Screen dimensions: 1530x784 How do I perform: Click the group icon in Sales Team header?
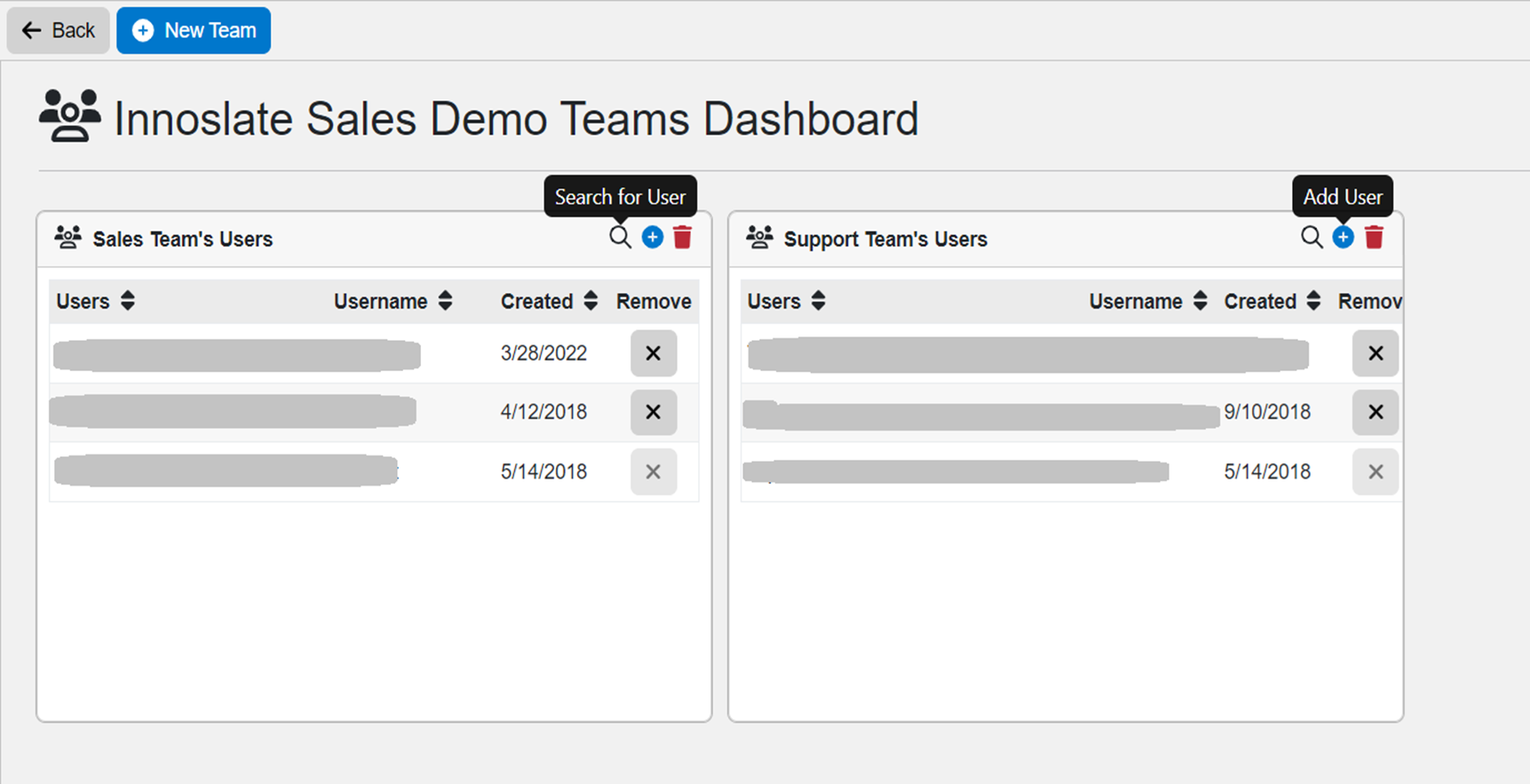tap(67, 237)
